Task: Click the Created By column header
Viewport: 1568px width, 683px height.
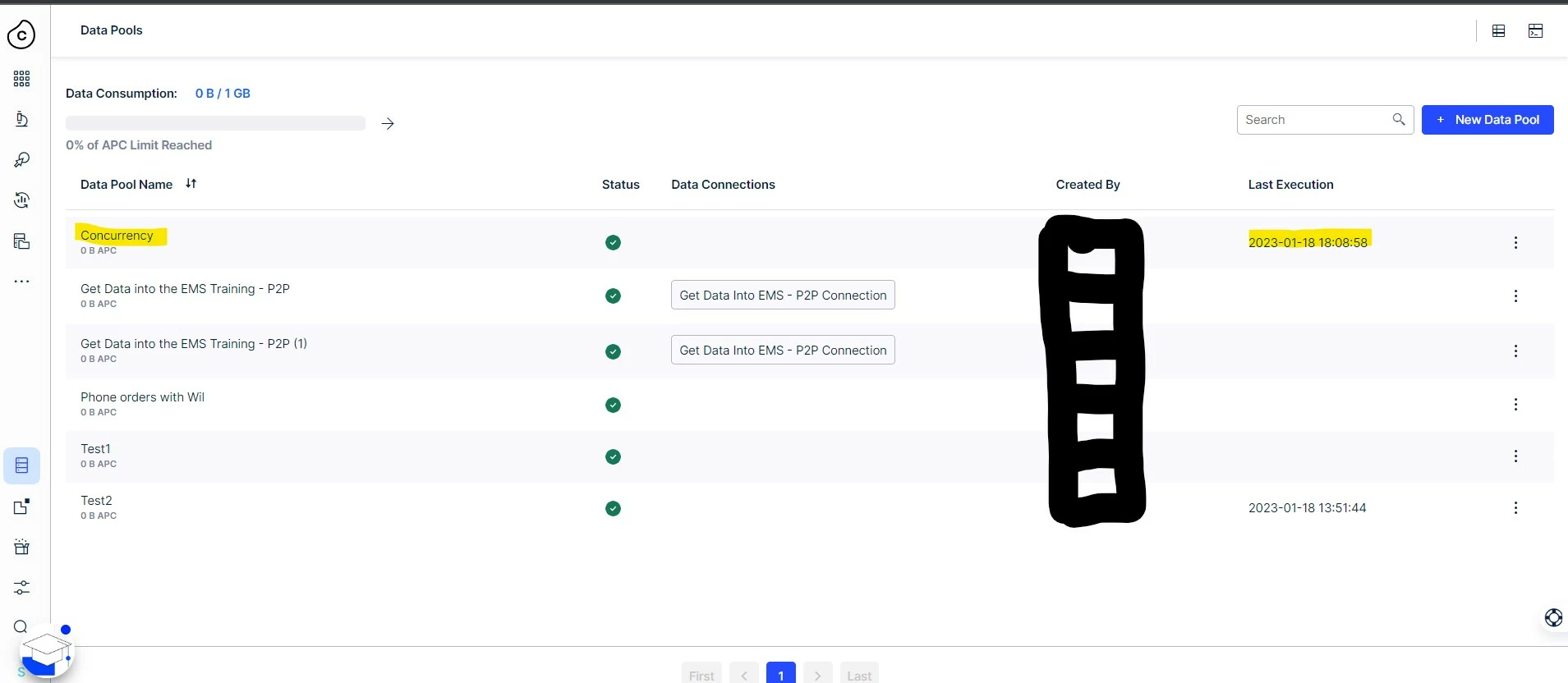Action: (x=1087, y=185)
